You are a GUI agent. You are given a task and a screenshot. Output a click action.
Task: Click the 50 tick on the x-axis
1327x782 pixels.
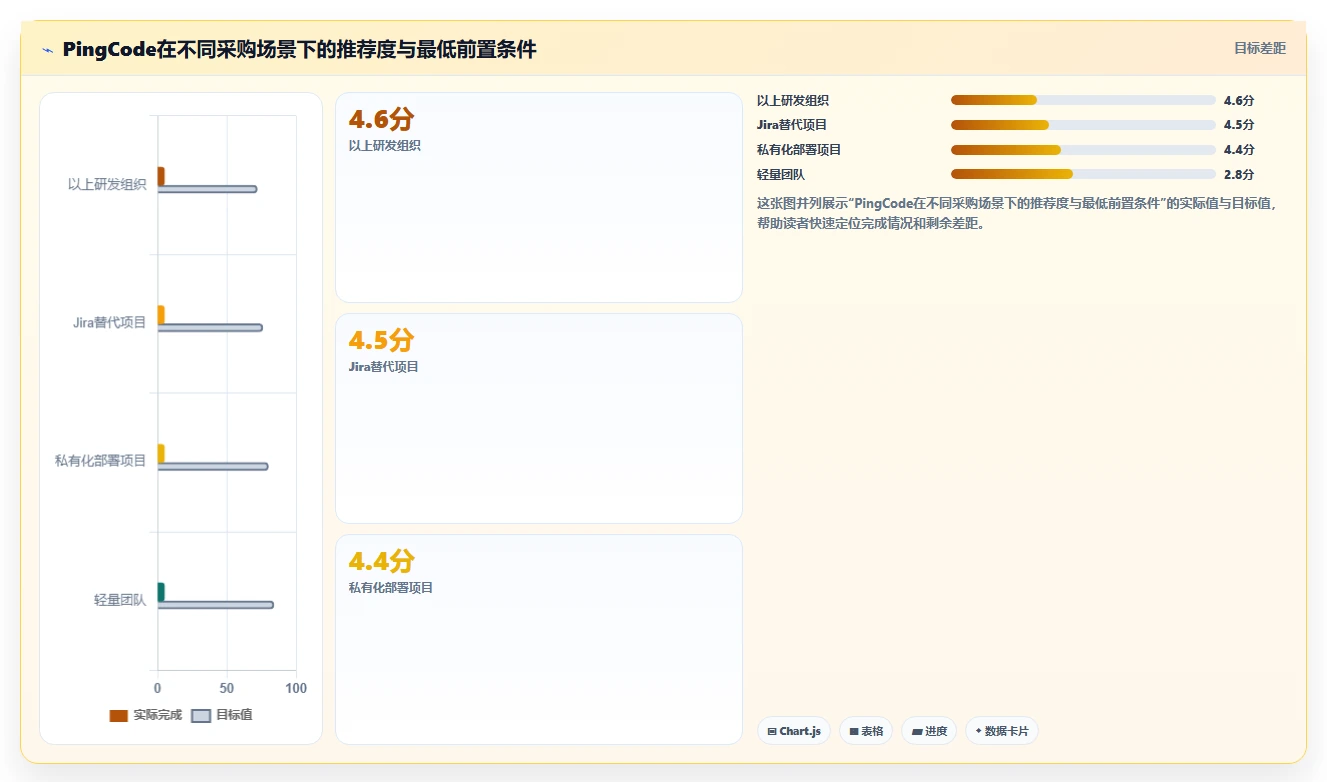coord(227,688)
